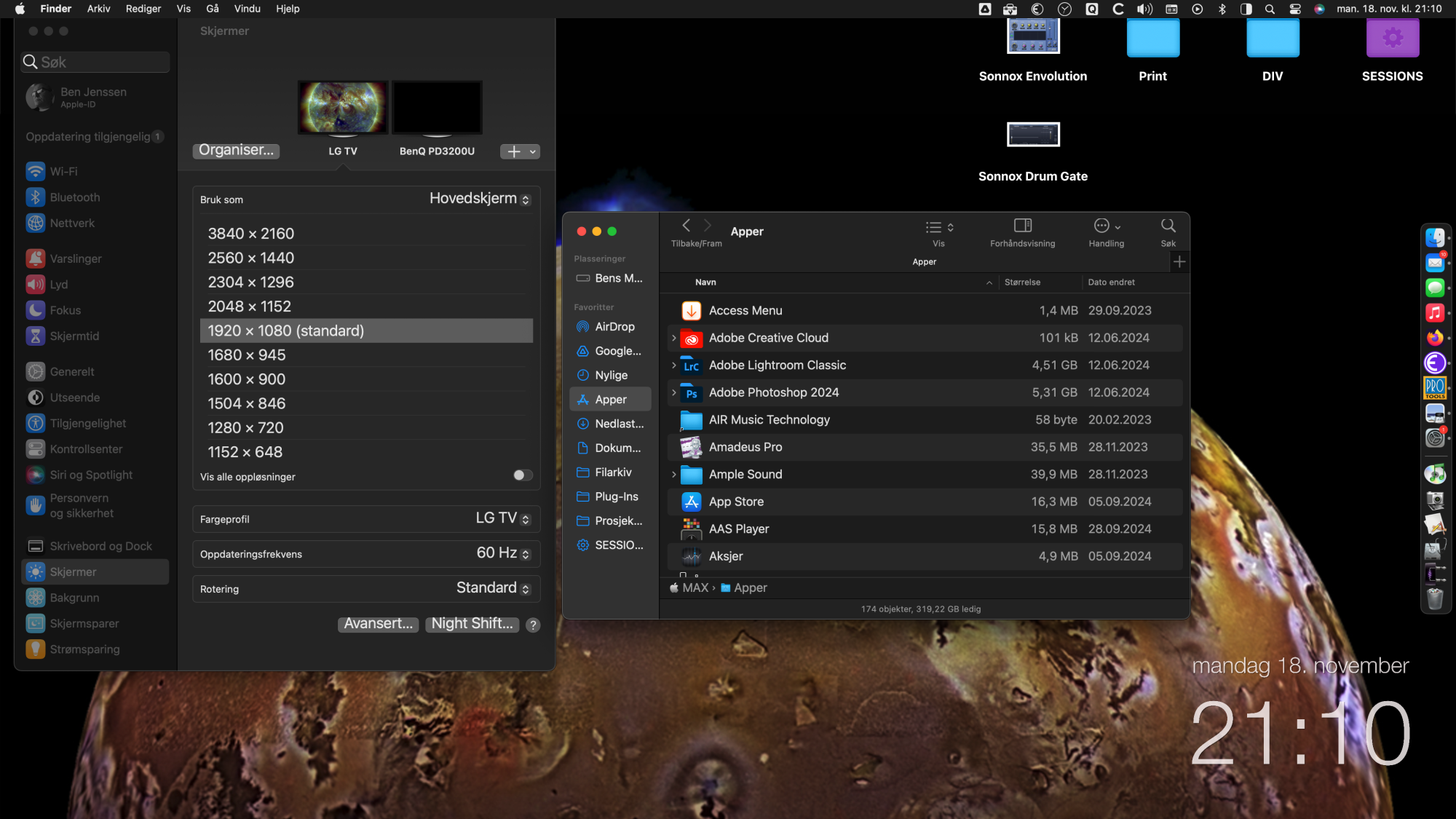The image size is (1456, 819).
Task: Open the Vindu menu in menu bar
Action: pyautogui.click(x=247, y=9)
